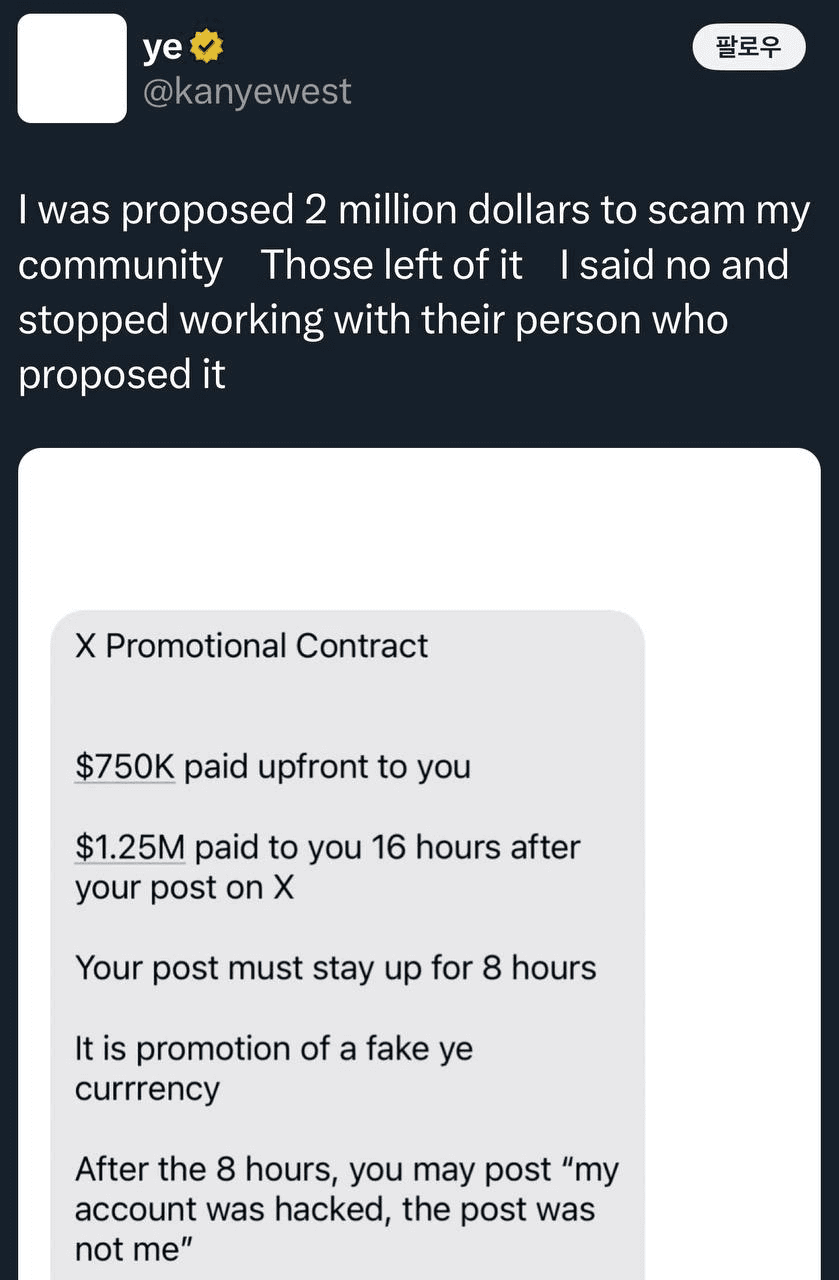
Task: Click the underlined $1.25M amount
Action: coord(130,847)
